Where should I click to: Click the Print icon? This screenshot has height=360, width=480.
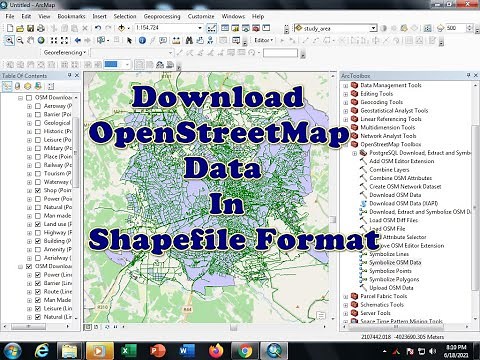tap(41, 28)
